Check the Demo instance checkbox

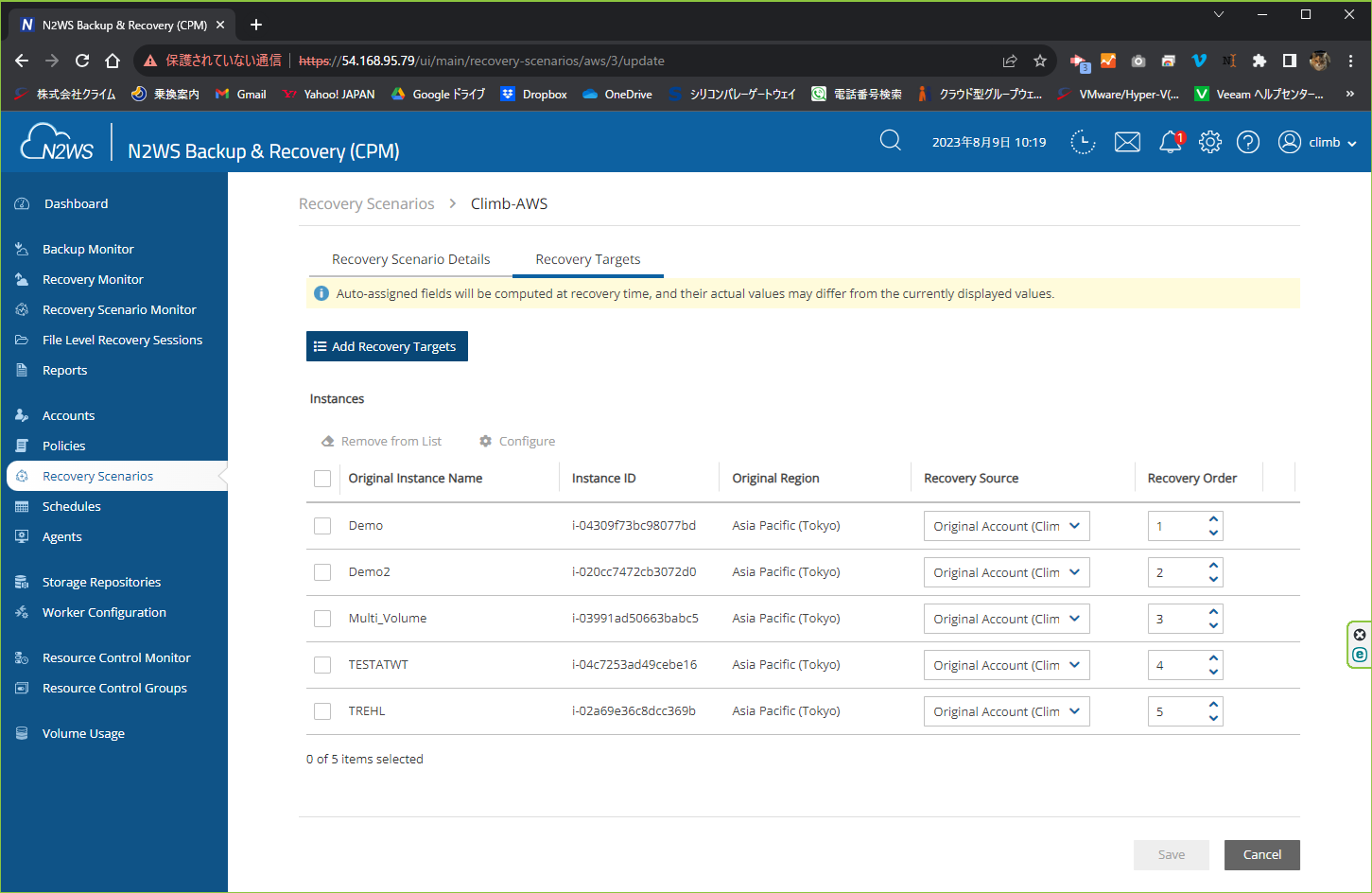point(322,526)
